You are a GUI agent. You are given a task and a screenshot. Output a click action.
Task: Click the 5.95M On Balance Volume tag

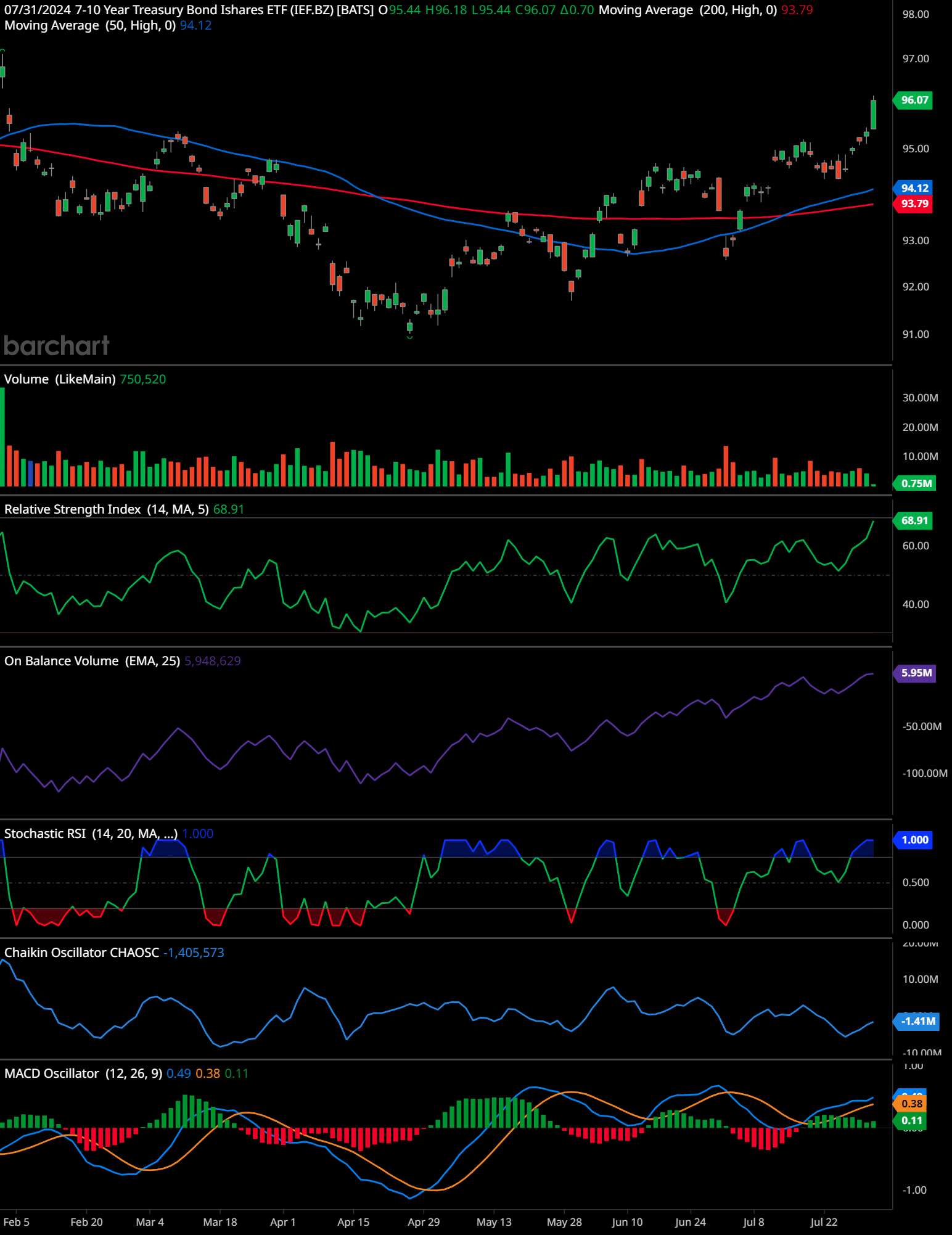pos(915,673)
